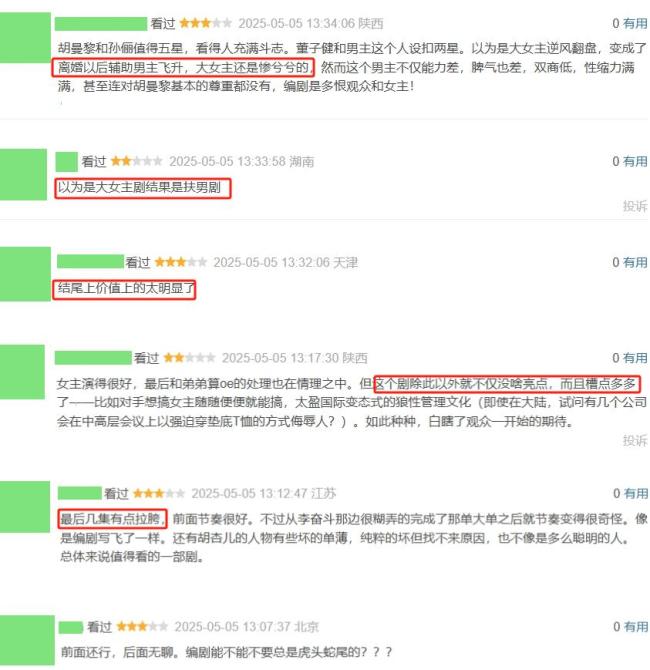This screenshot has height=670, width=650.
Task: Open the Tianjin reviewer's avatar
Action: coord(25,274)
